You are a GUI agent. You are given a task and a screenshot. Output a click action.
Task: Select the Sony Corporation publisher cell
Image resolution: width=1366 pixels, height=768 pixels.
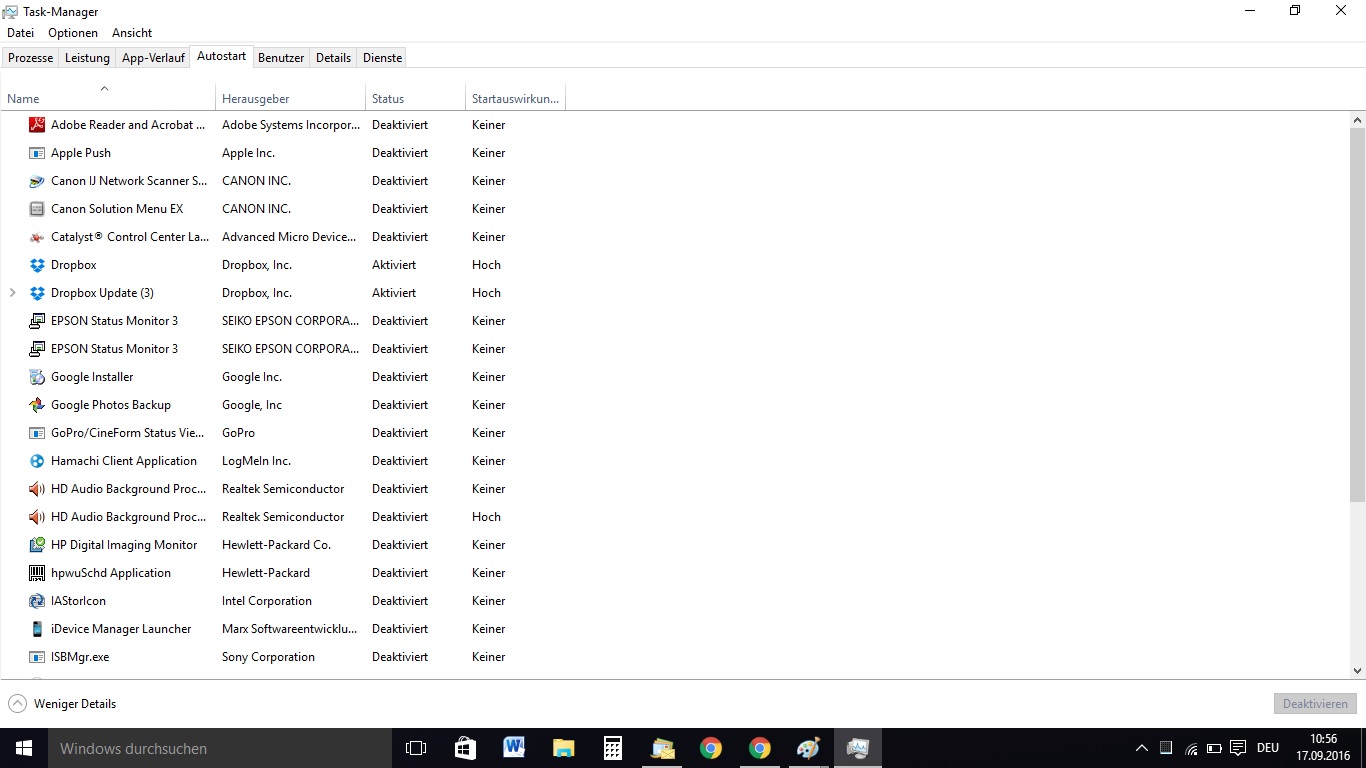[x=268, y=657]
